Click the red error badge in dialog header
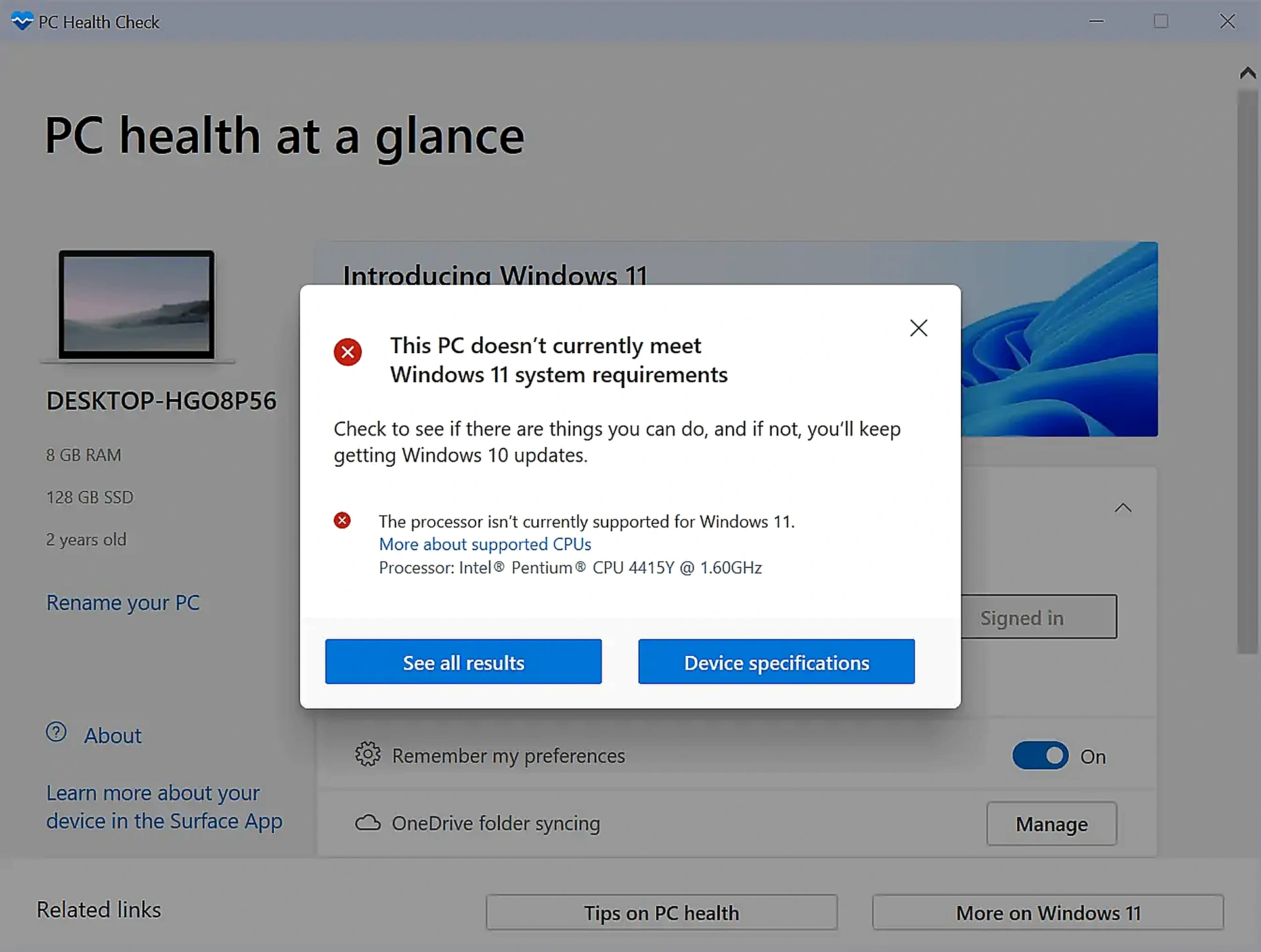This screenshot has height=952, width=1261. pos(347,352)
